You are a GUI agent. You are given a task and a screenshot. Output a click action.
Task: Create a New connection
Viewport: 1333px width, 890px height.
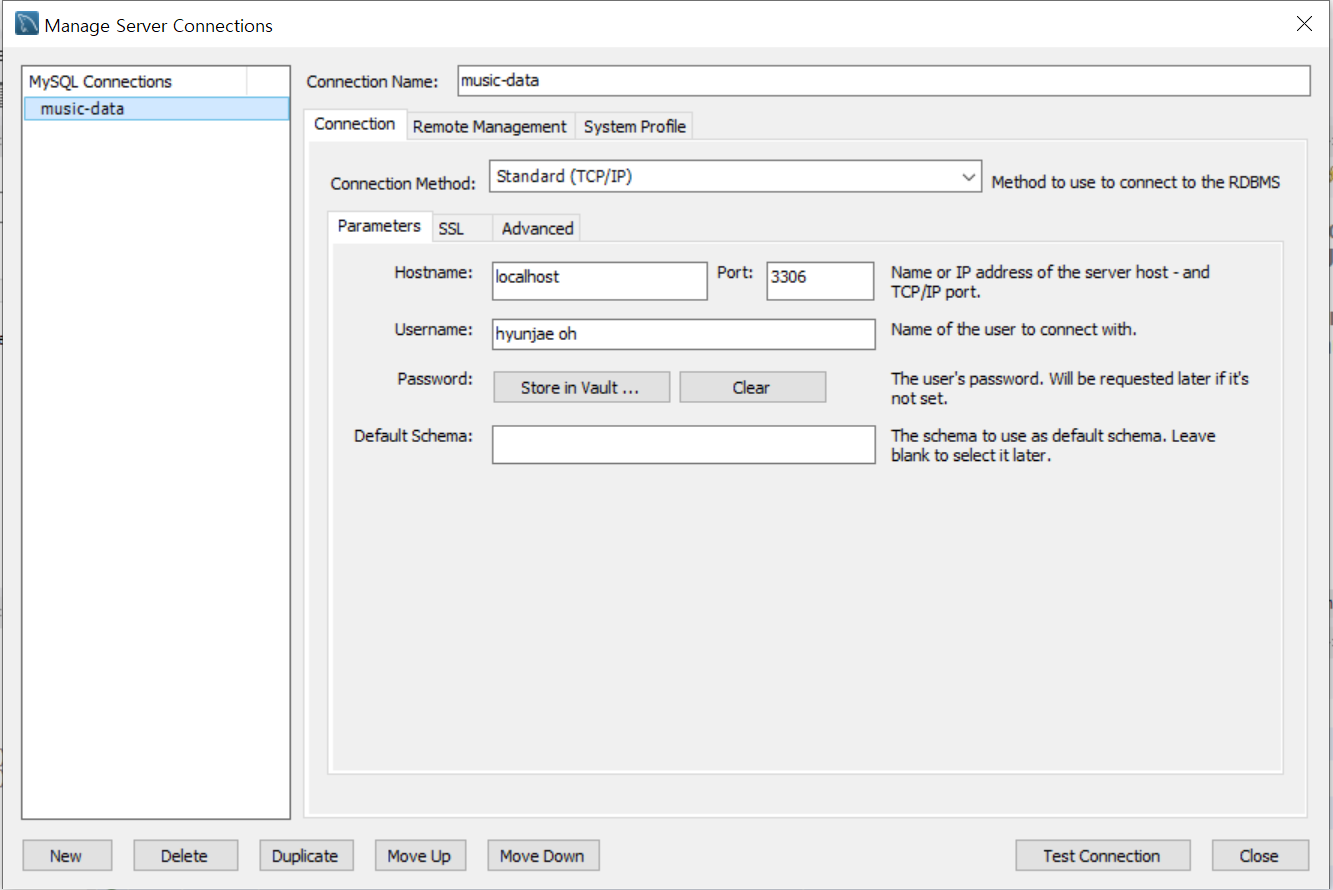(66, 856)
